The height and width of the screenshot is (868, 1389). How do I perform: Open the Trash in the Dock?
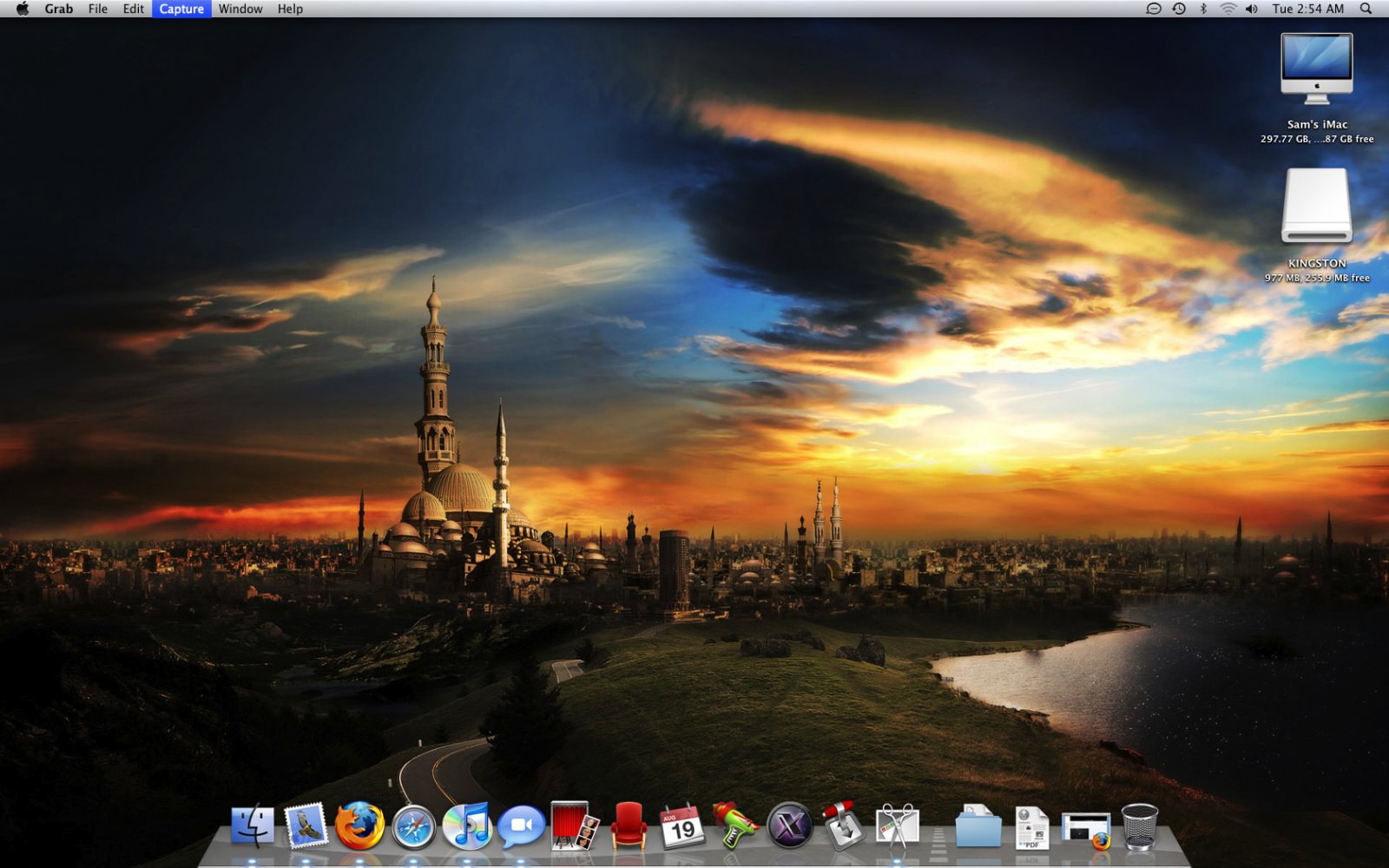click(1140, 826)
